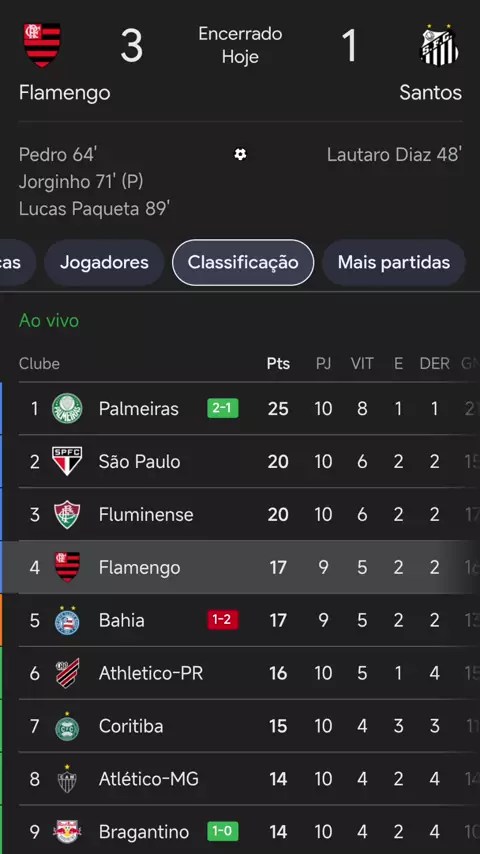Sort standings by Pts column header
The height and width of the screenshot is (854, 480).
[278, 364]
